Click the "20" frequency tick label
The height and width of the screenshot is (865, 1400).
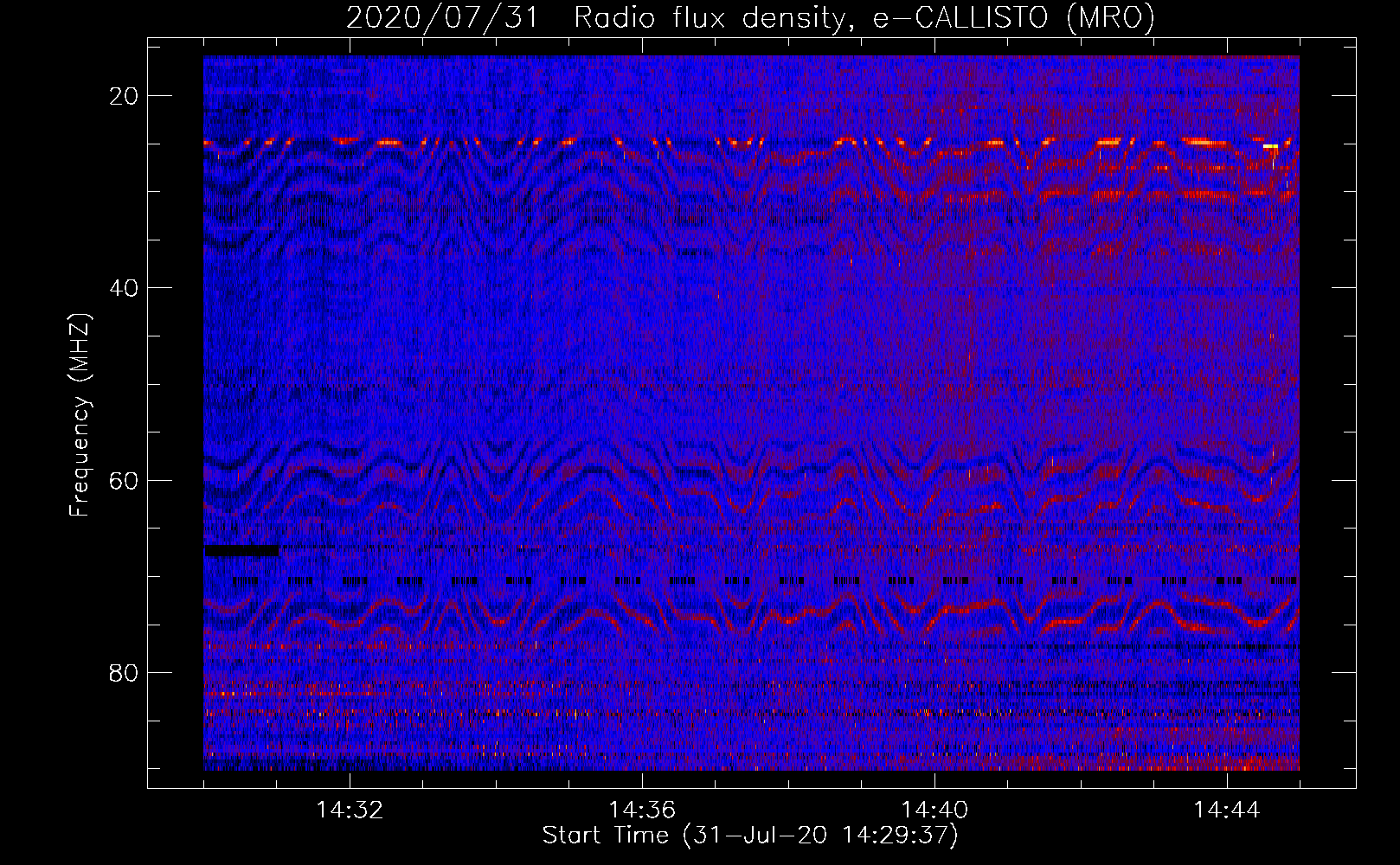pos(124,96)
